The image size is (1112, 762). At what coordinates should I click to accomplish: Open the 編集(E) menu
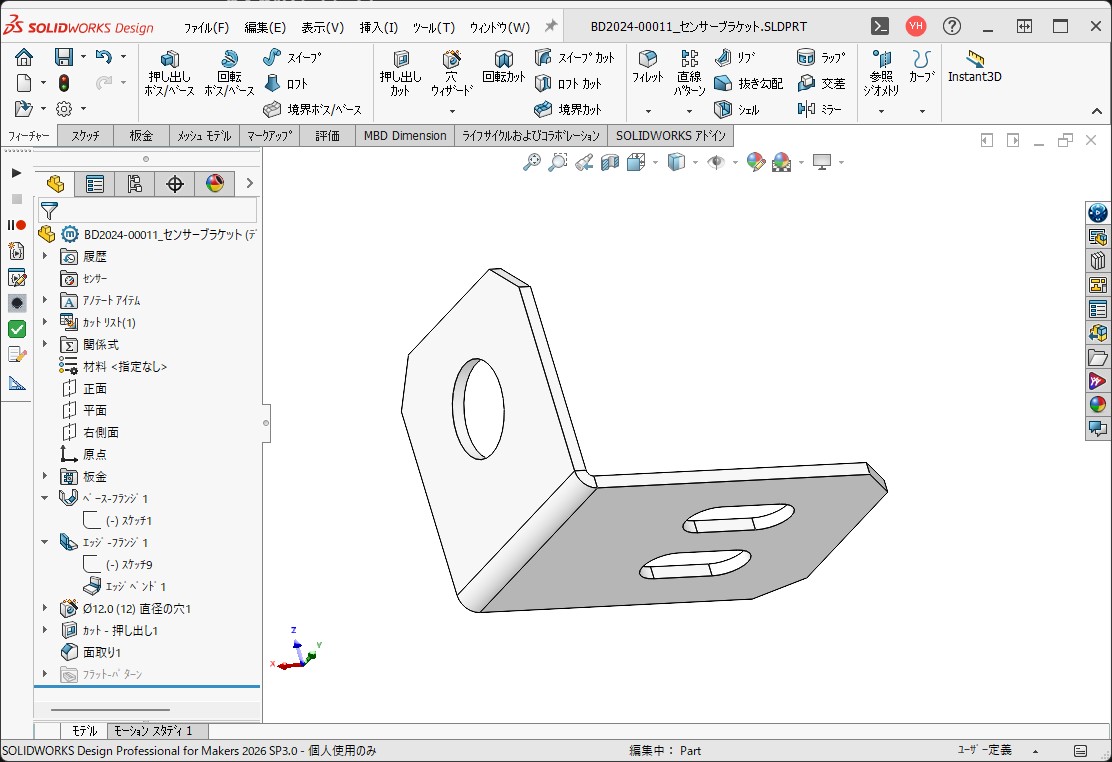point(265,27)
